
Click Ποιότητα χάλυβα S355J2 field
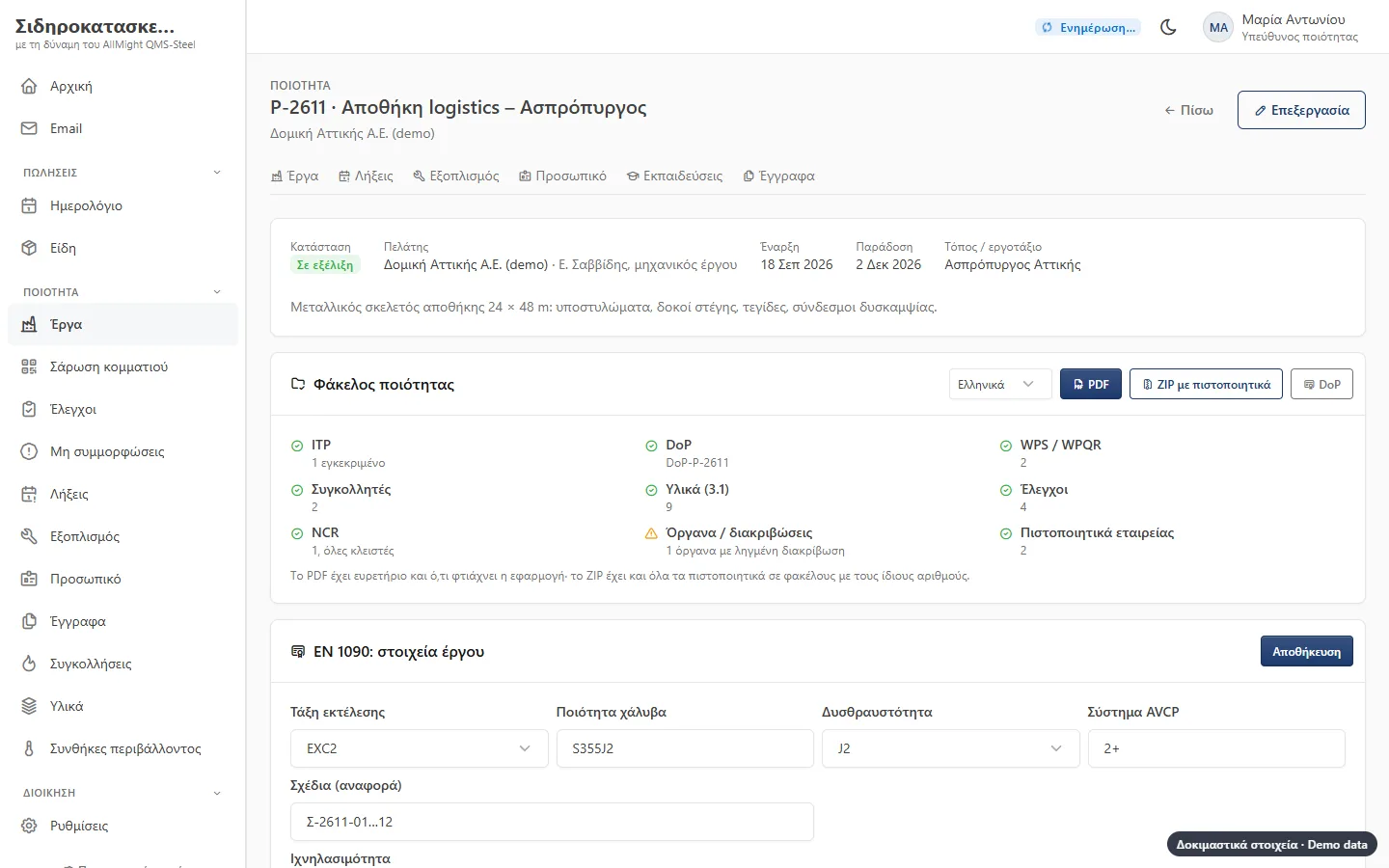coord(685,748)
